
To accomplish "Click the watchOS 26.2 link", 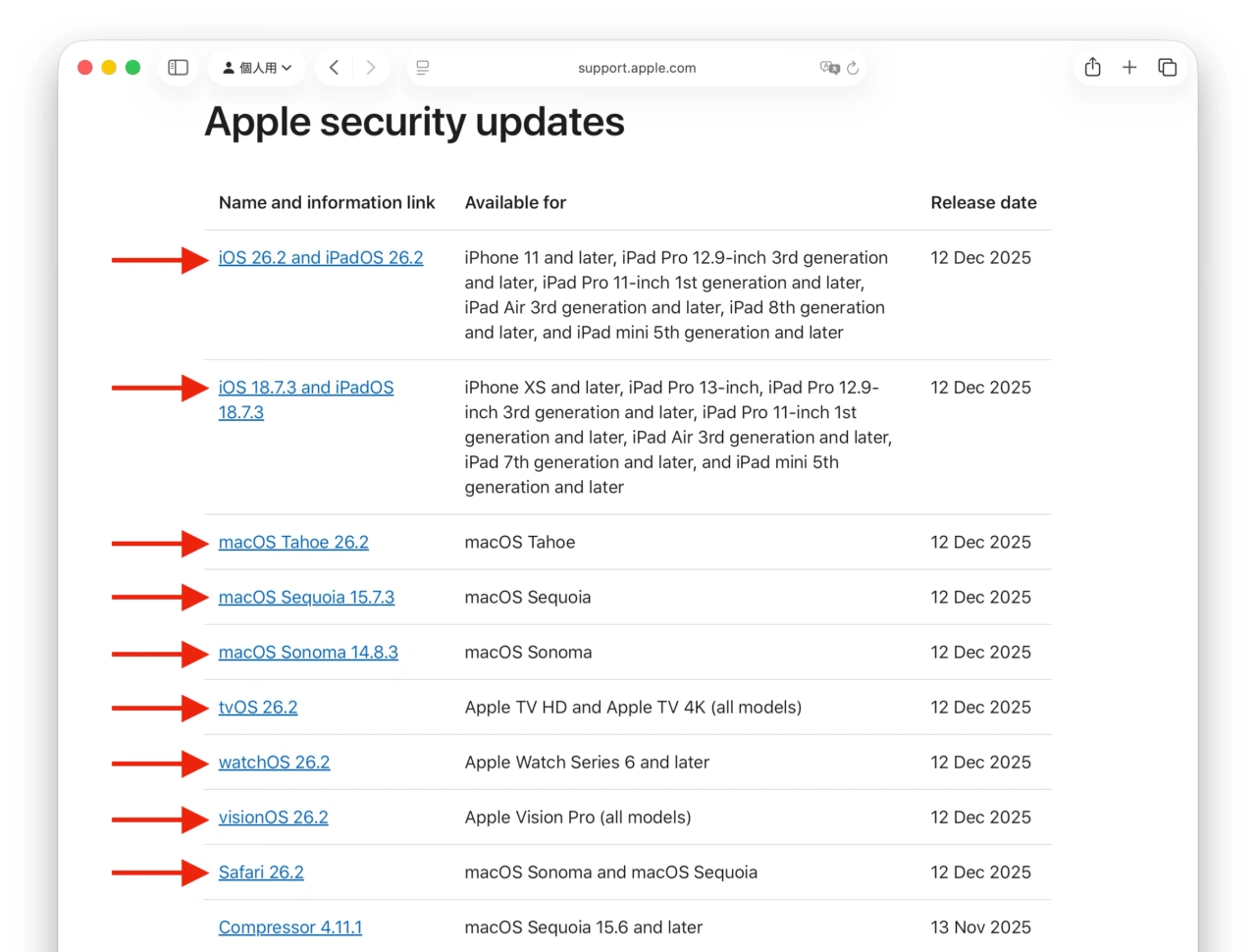I will pyautogui.click(x=274, y=762).
